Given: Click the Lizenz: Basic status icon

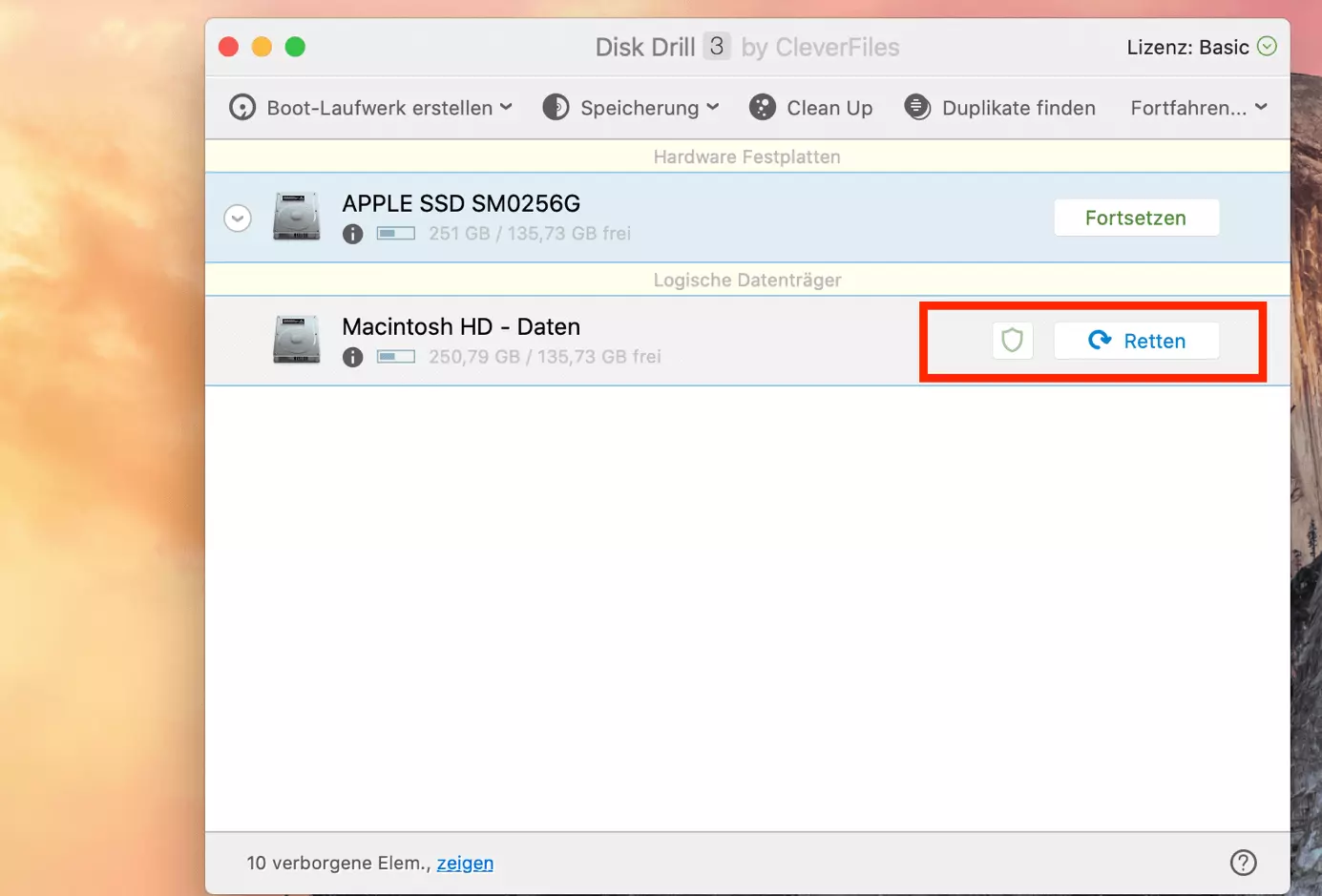Looking at the screenshot, I should click(1268, 47).
